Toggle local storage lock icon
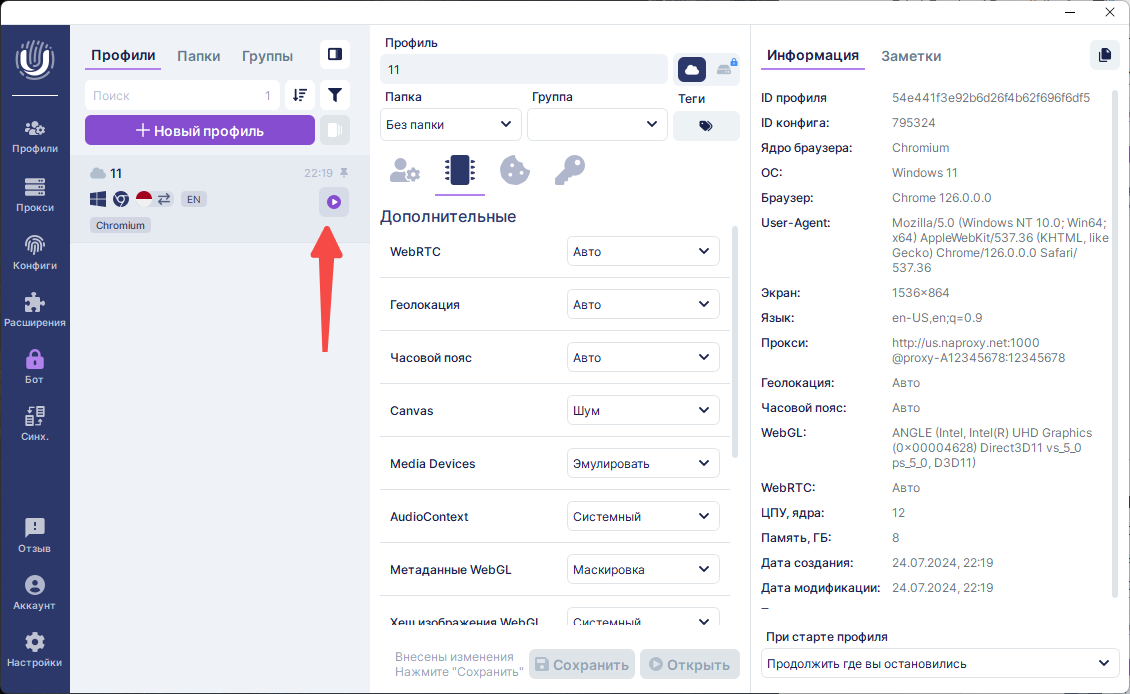 pos(725,69)
